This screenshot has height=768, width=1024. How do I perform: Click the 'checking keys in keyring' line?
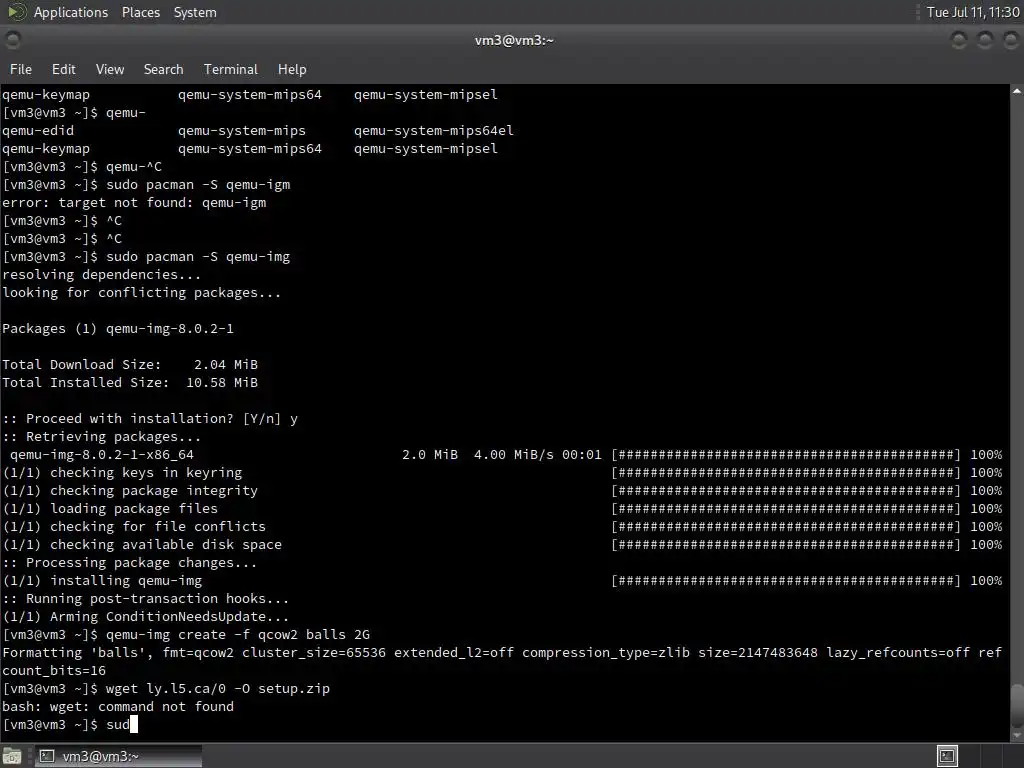(x=122, y=472)
